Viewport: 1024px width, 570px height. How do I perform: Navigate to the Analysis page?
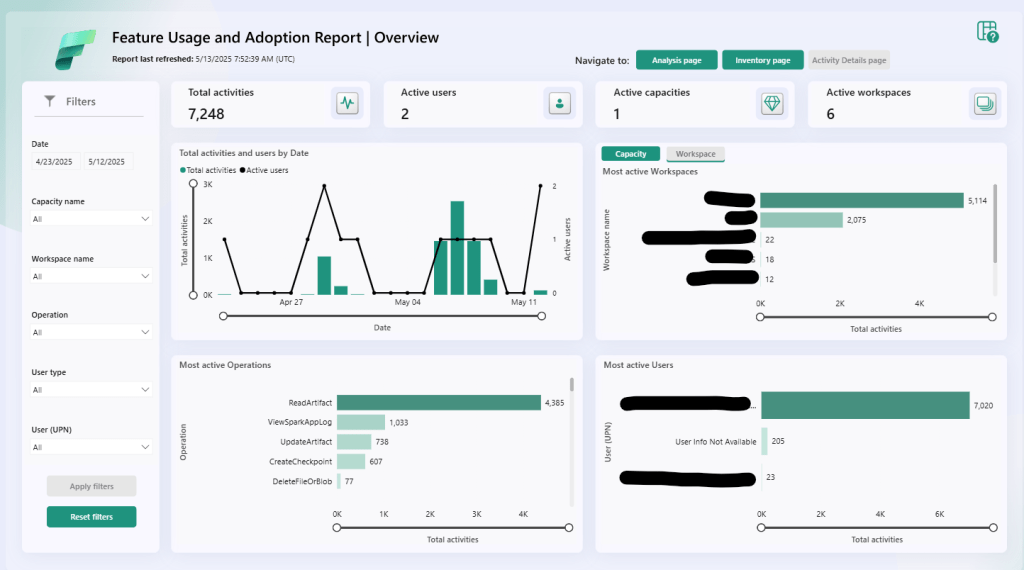click(x=676, y=60)
